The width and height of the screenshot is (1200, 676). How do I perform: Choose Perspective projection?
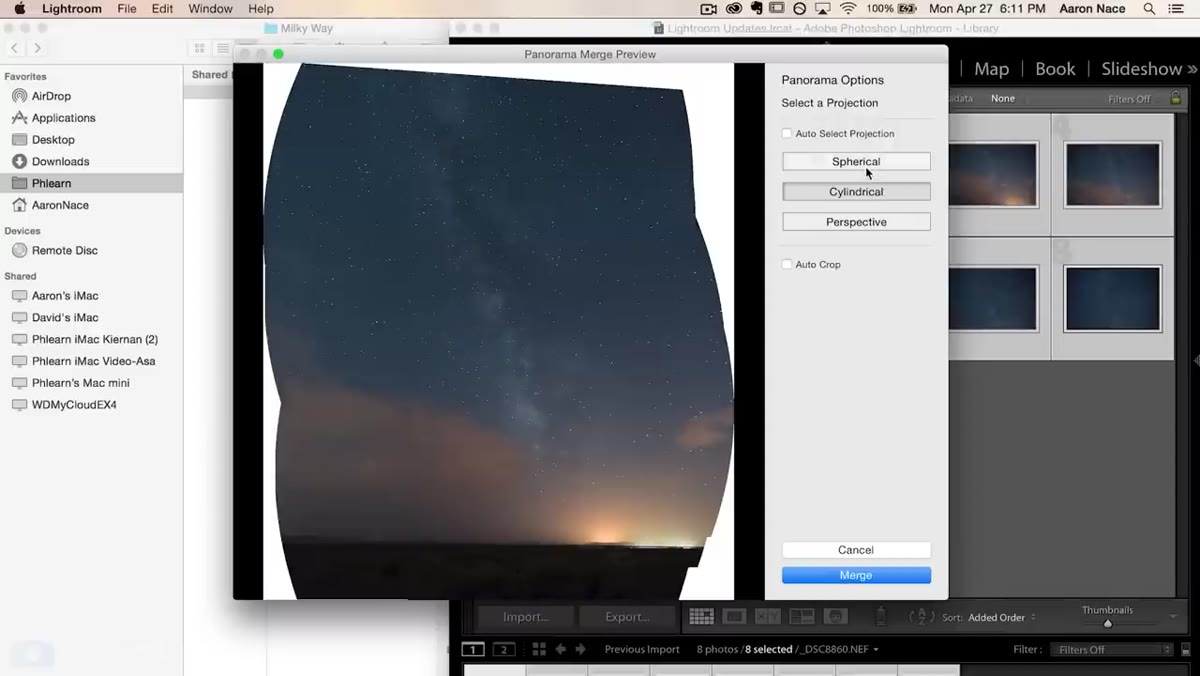[856, 222]
